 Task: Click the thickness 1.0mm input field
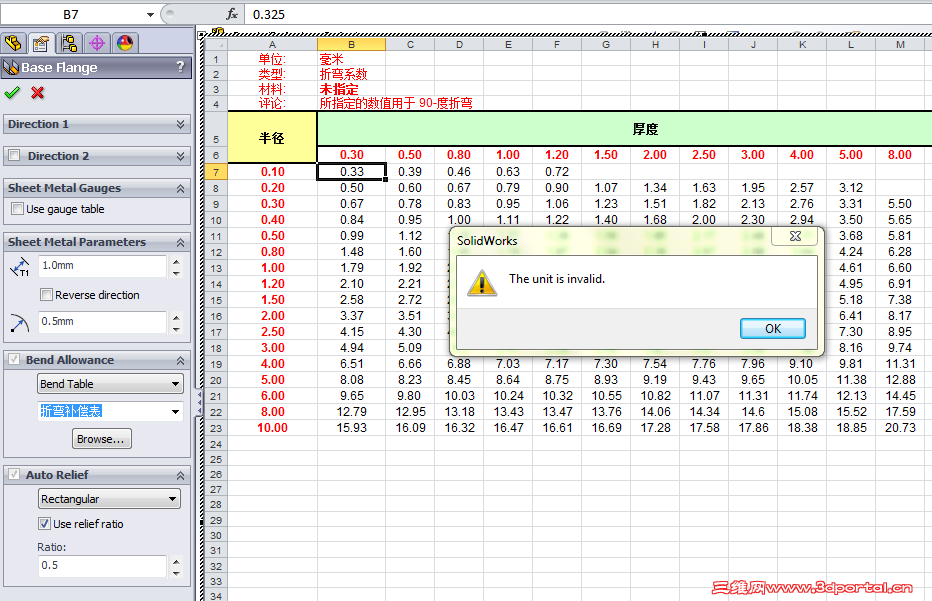pos(102,266)
